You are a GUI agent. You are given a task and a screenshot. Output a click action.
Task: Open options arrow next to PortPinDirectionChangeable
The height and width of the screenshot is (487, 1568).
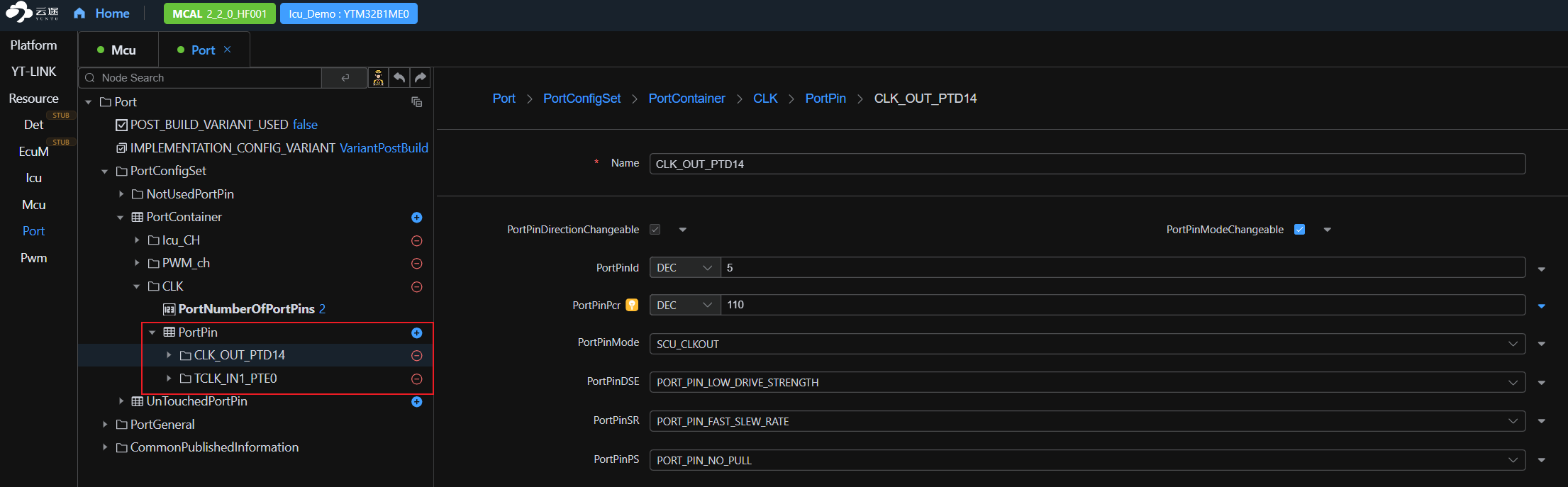click(x=683, y=230)
